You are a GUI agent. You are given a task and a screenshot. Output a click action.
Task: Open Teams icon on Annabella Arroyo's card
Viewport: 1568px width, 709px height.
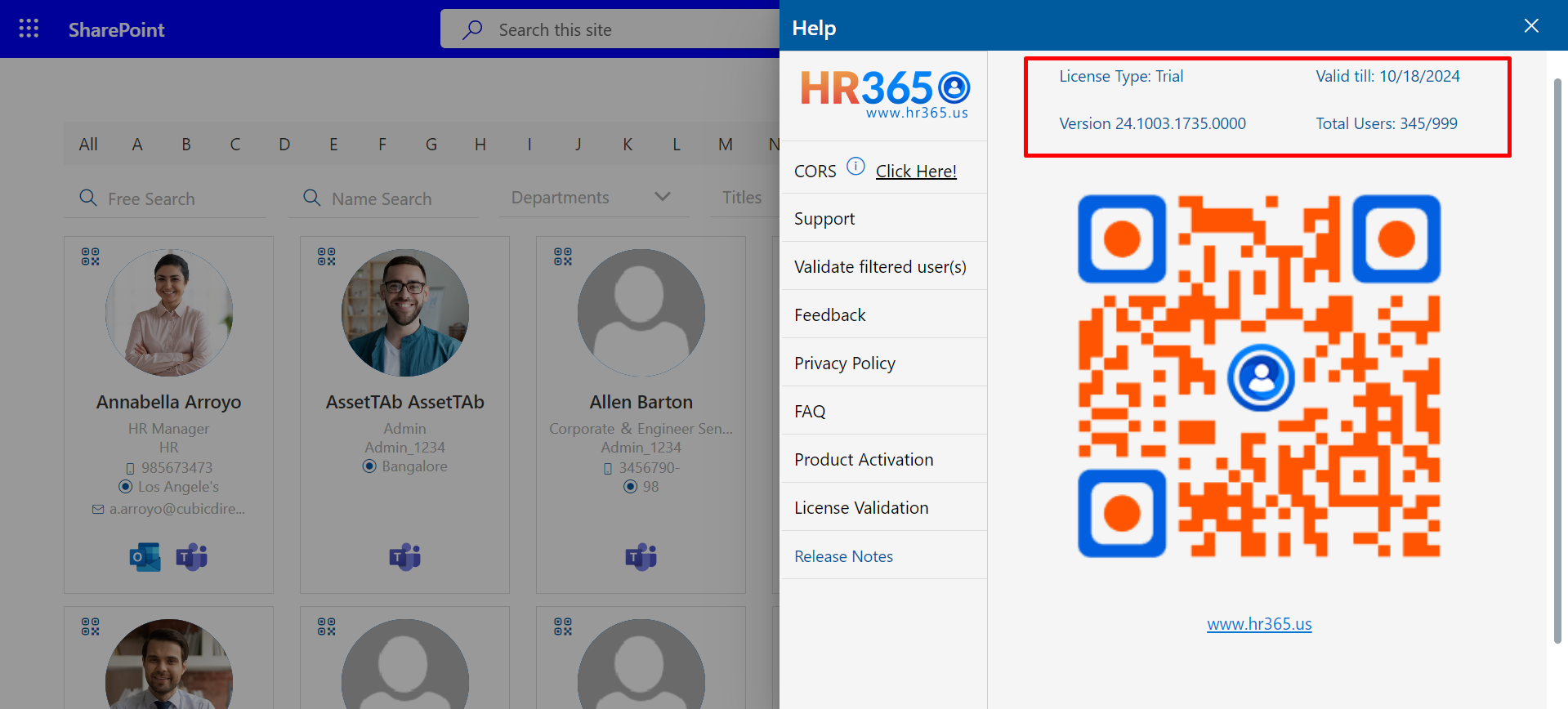point(192,557)
